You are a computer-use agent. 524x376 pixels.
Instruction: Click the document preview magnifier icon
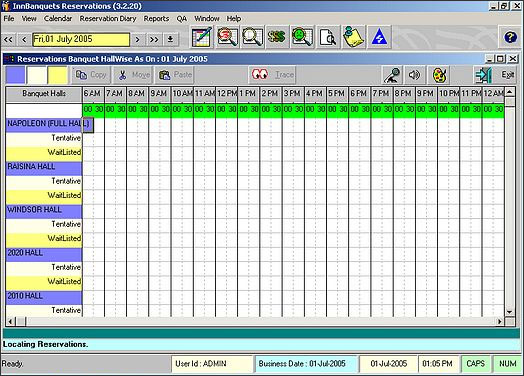pyautogui.click(x=328, y=37)
